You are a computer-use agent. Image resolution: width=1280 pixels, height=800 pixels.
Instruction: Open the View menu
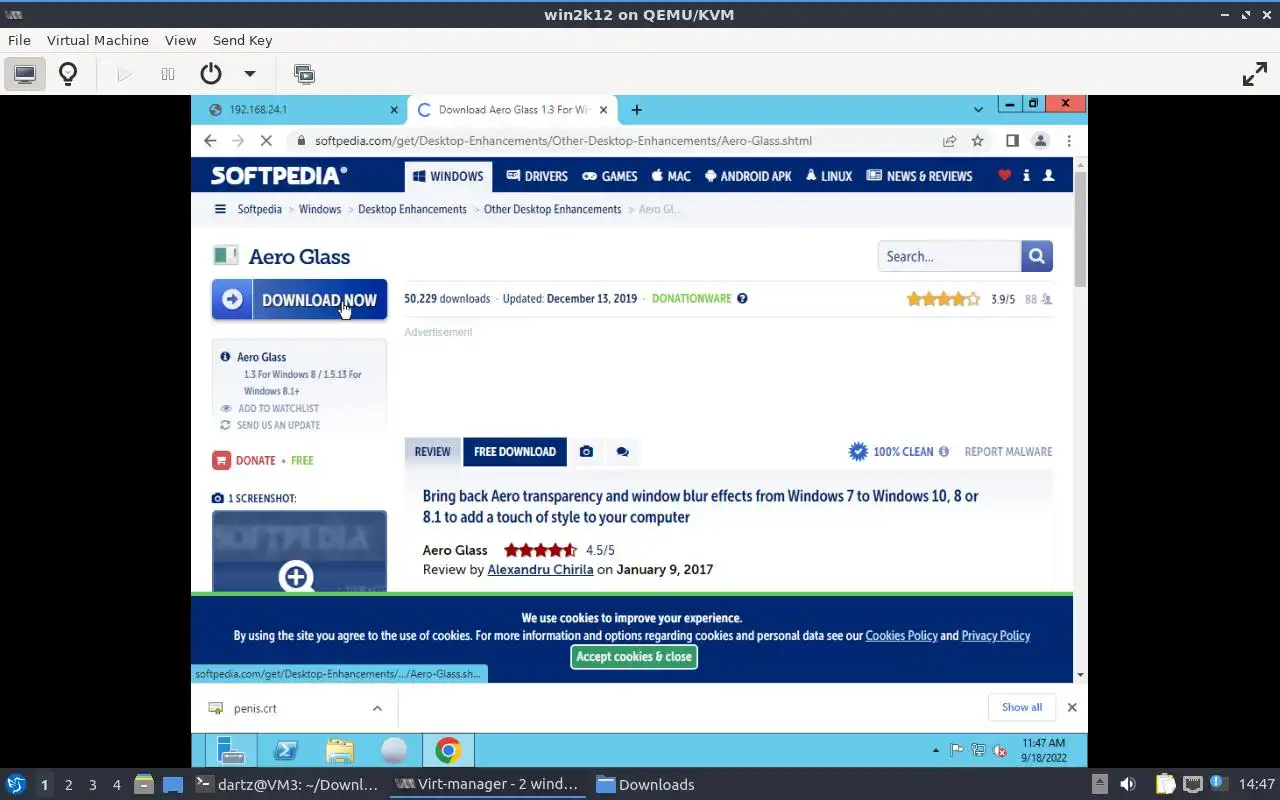point(181,40)
